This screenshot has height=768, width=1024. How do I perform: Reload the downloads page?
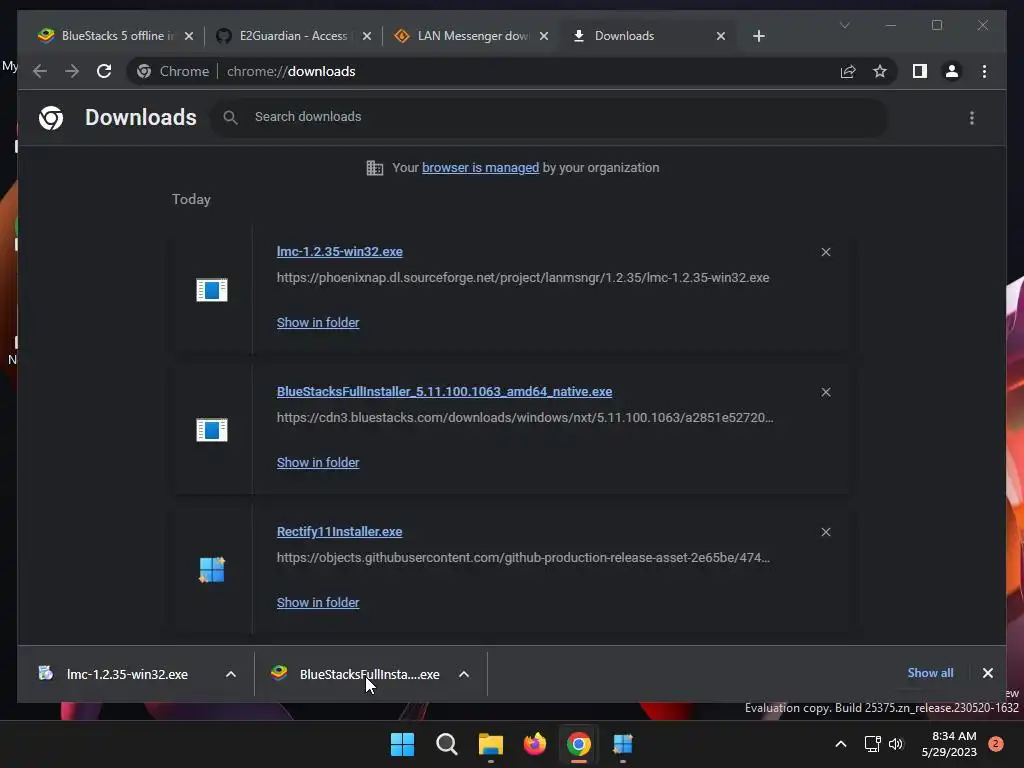click(x=104, y=71)
